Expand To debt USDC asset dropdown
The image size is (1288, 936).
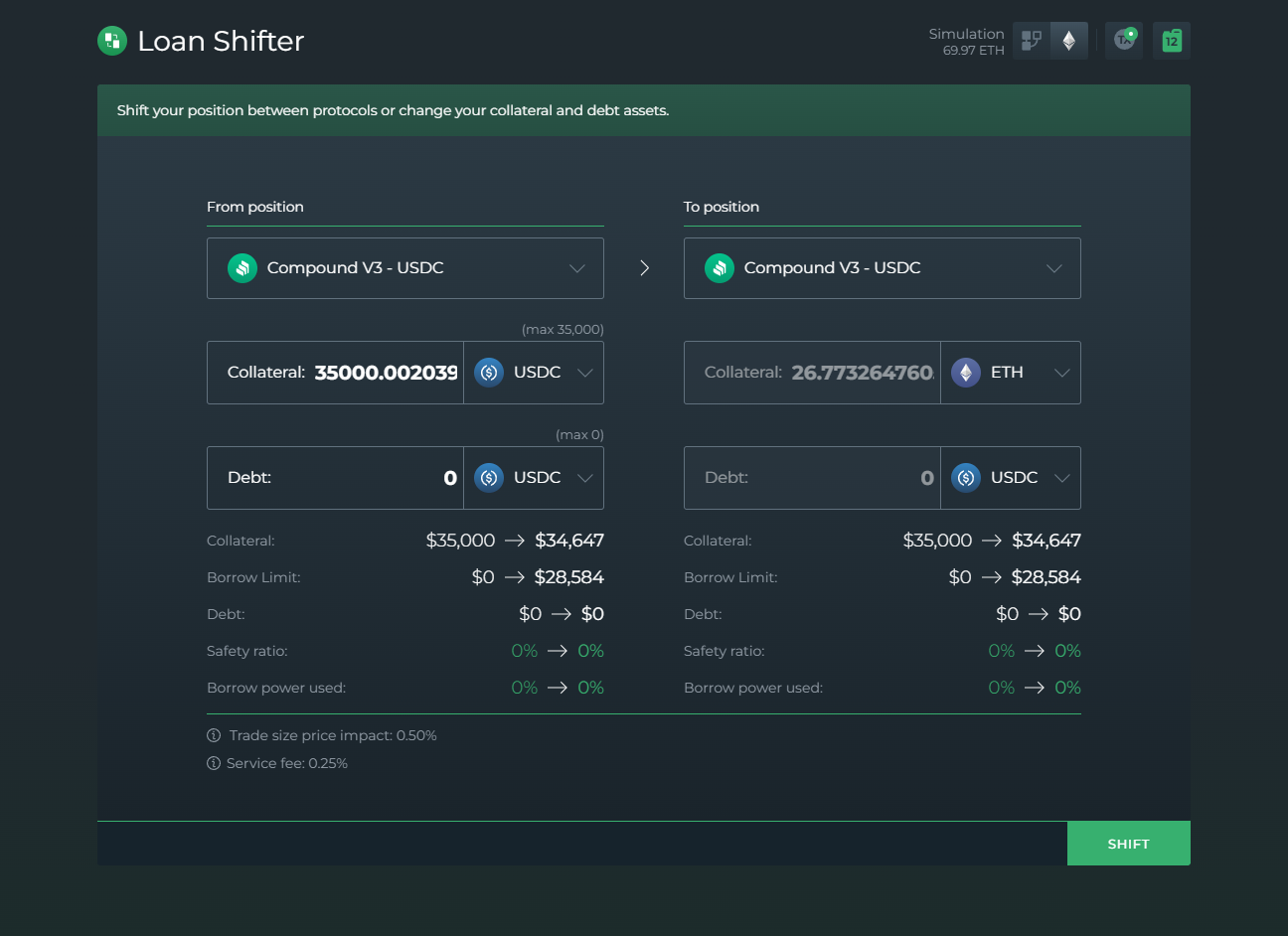click(x=1011, y=478)
